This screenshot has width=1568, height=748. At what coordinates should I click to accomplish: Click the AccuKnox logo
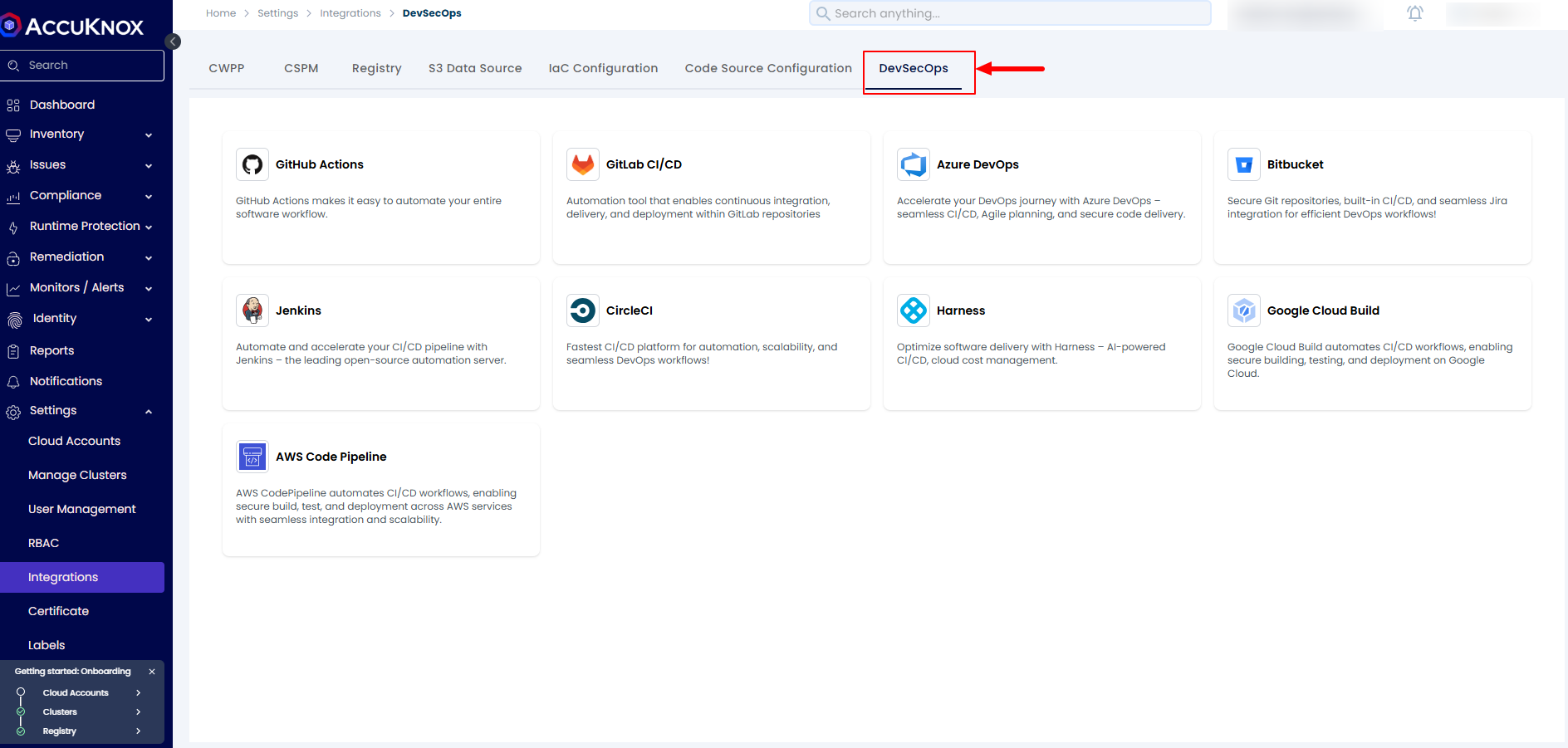tap(73, 26)
